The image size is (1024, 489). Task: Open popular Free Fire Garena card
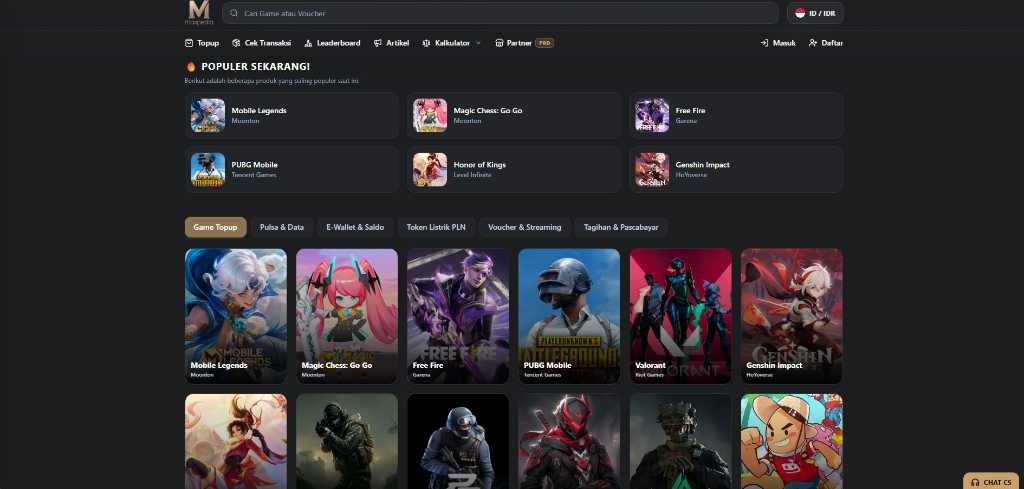(x=736, y=116)
